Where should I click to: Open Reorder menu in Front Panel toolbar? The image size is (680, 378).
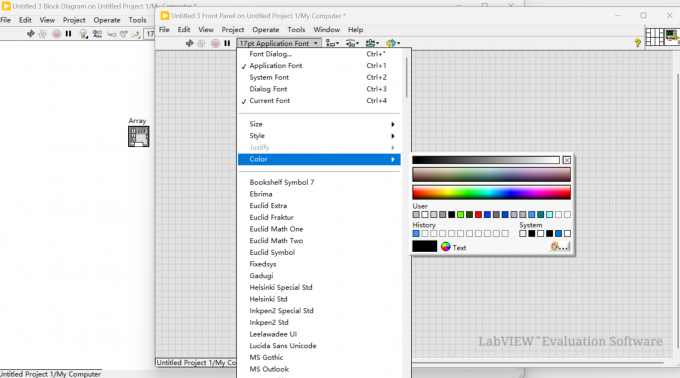393,43
